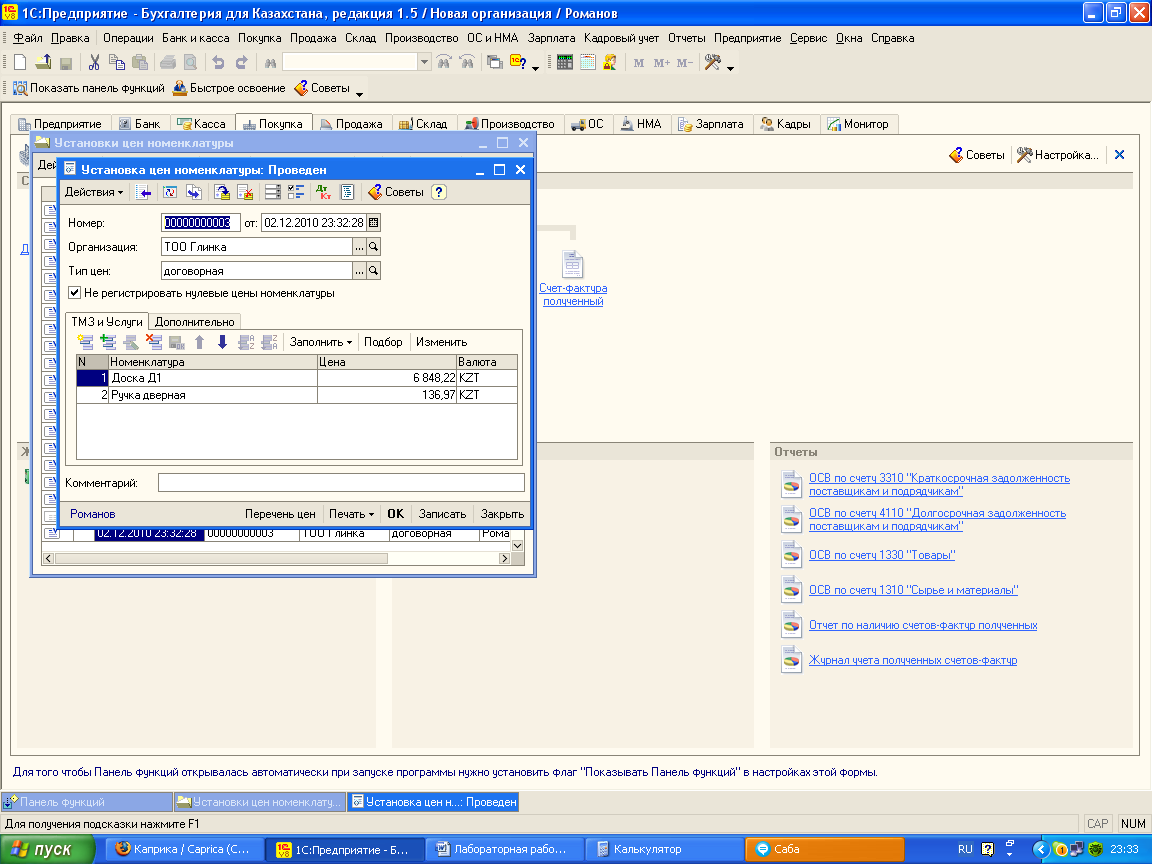Select the Ручка дверная table row
The height and width of the screenshot is (864, 1152).
click(x=297, y=395)
